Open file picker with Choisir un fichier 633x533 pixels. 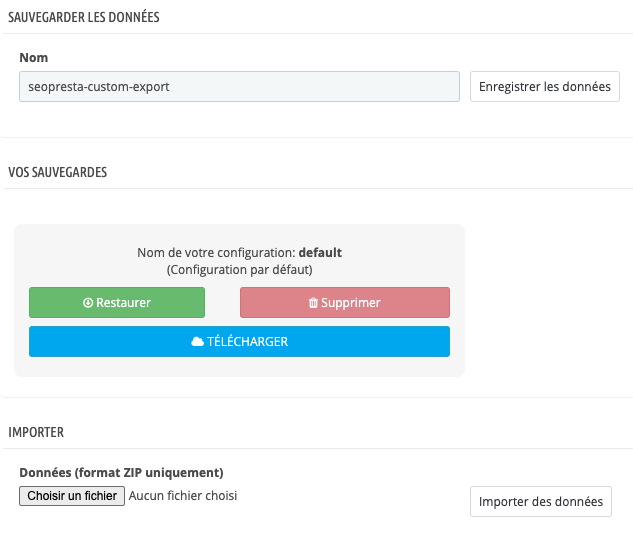click(72, 496)
